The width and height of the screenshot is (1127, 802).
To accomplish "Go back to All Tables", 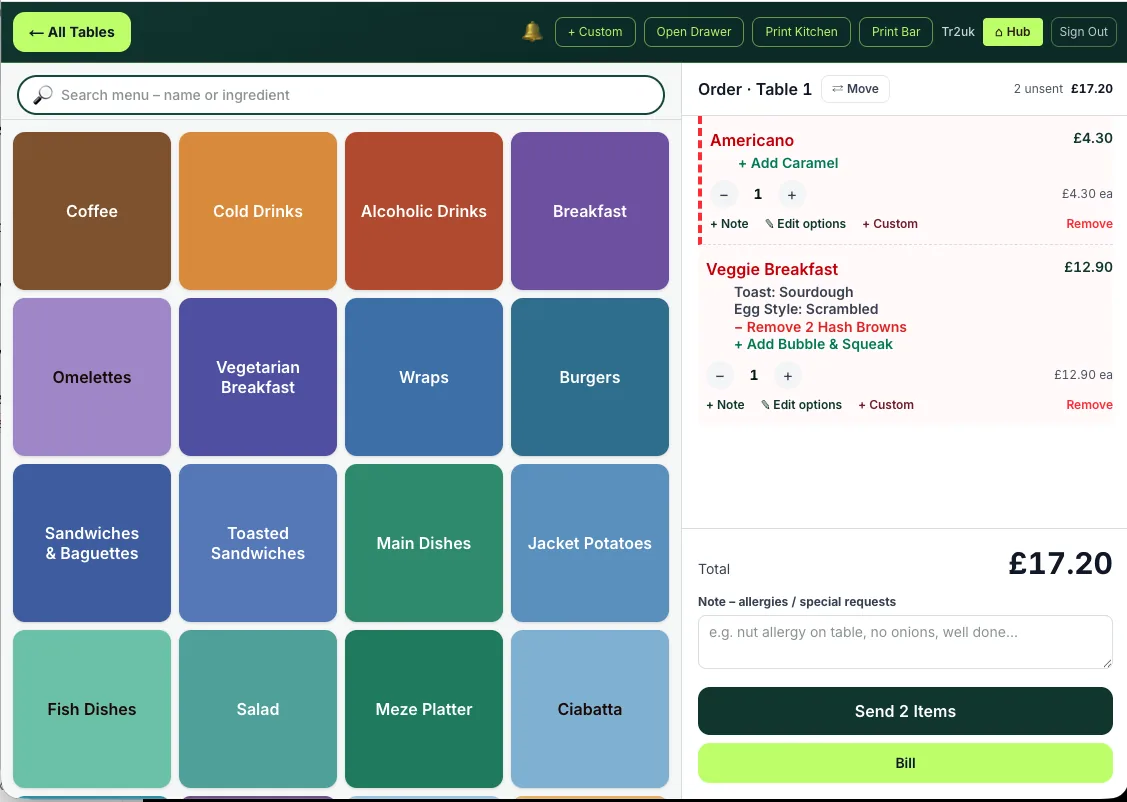I will (72, 32).
